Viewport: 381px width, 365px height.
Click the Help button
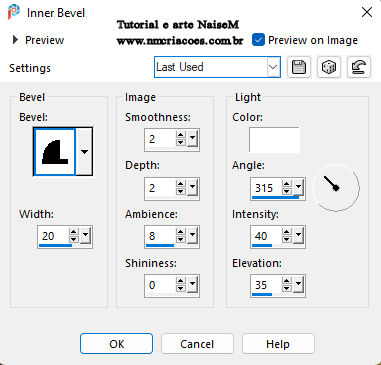[278, 344]
